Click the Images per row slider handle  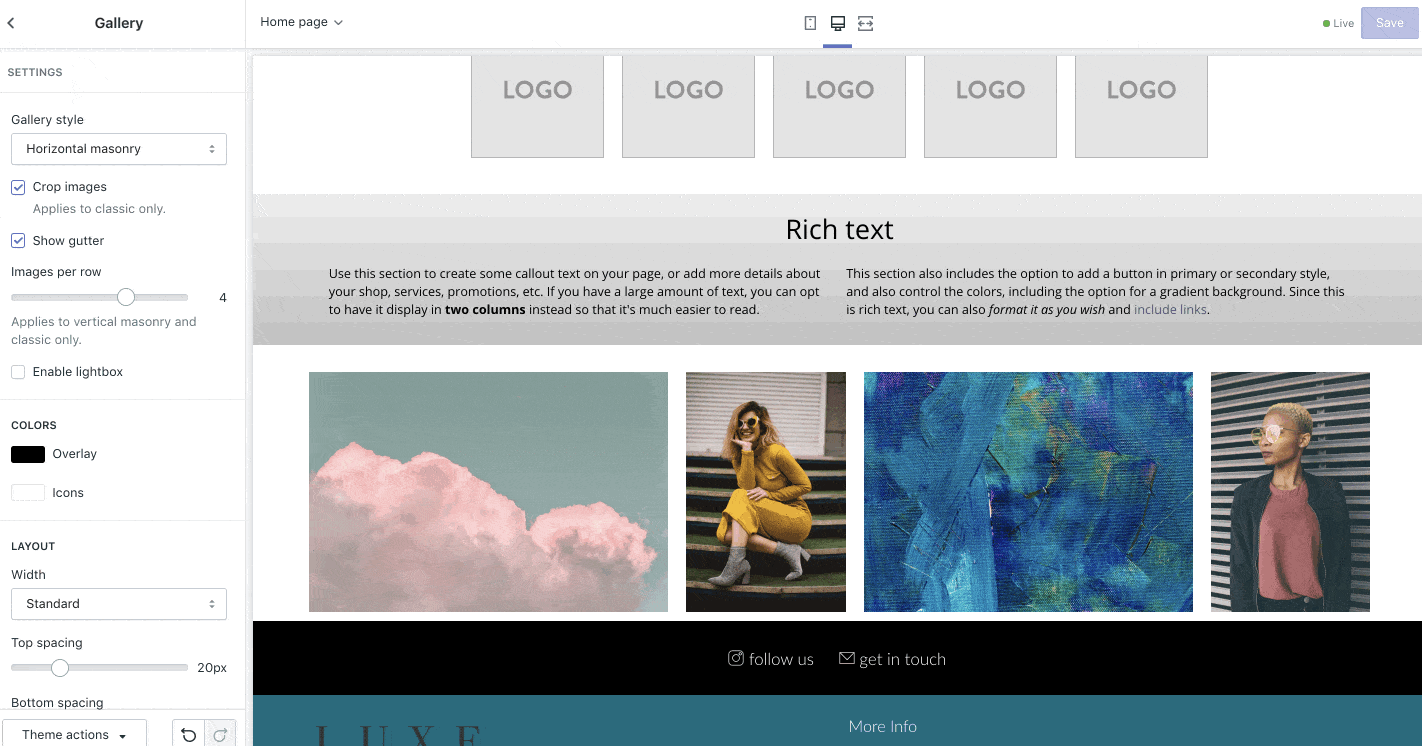(x=126, y=297)
